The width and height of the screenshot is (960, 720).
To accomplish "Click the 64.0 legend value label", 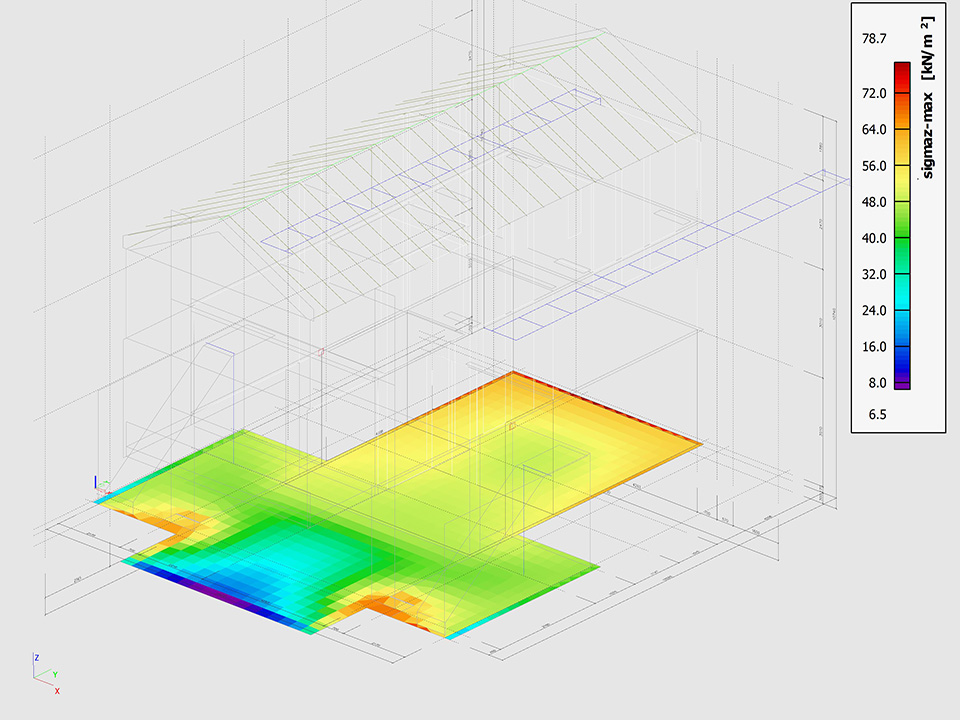I will point(874,129).
